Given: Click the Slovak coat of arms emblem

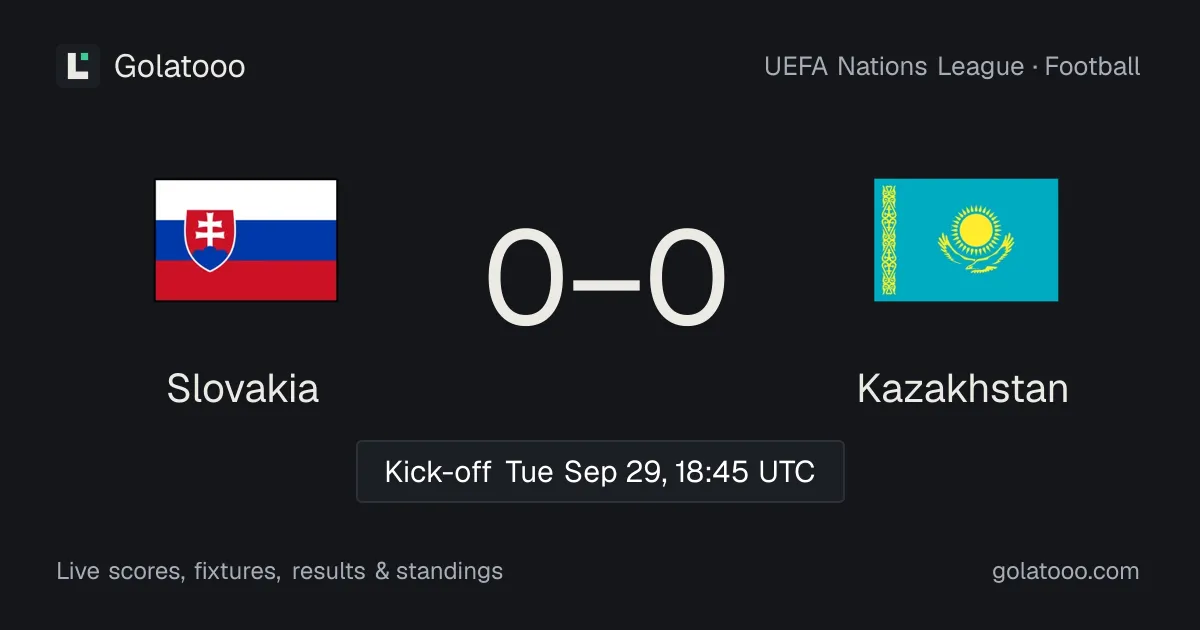Looking at the screenshot, I should (x=210, y=240).
